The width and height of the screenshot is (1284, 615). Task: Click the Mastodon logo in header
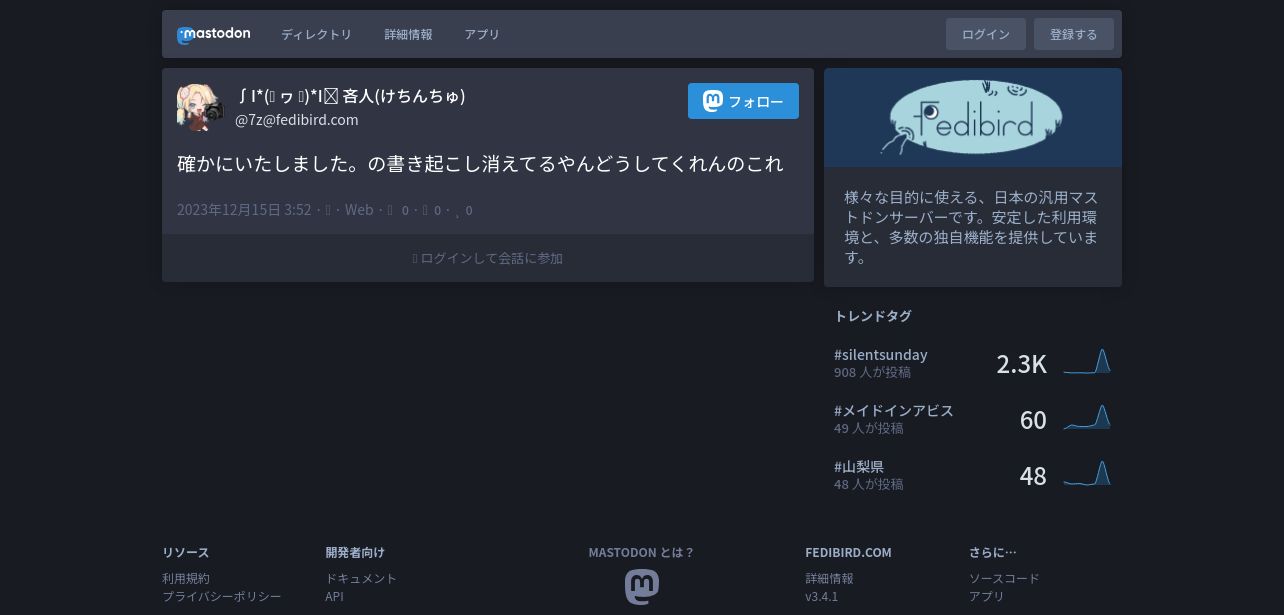coord(214,34)
